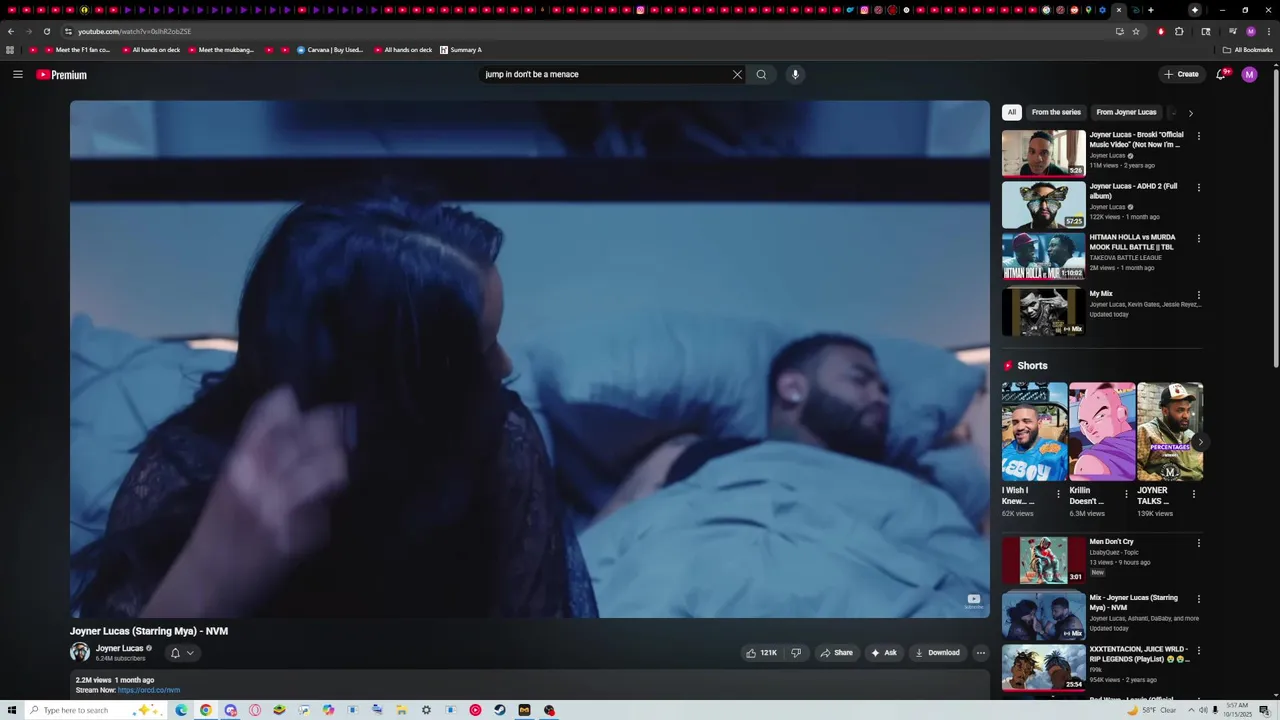Open Joyner Lucas channel name link
The height and width of the screenshot is (720, 1280).
(119, 648)
